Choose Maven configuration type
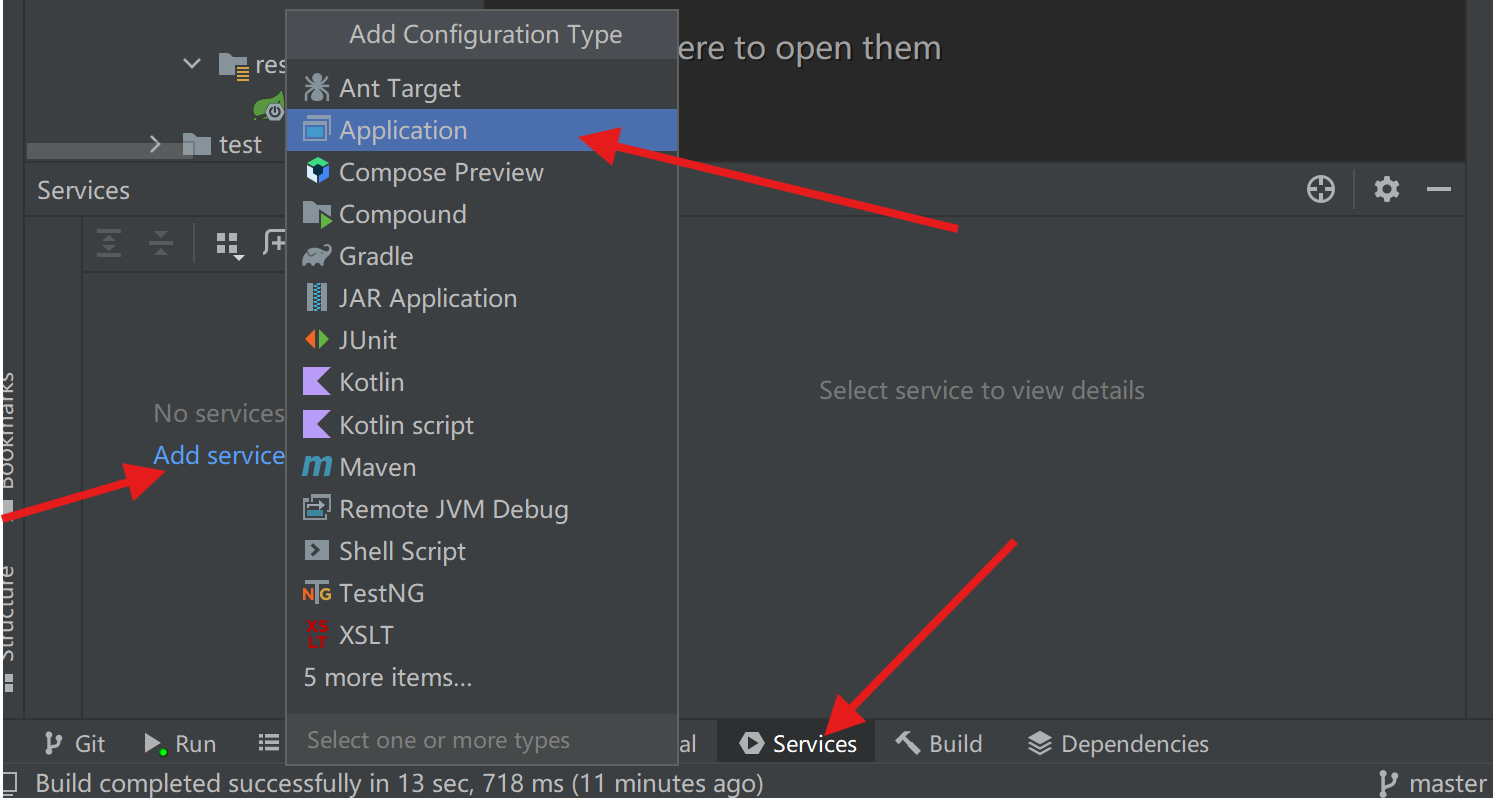 tap(482, 467)
